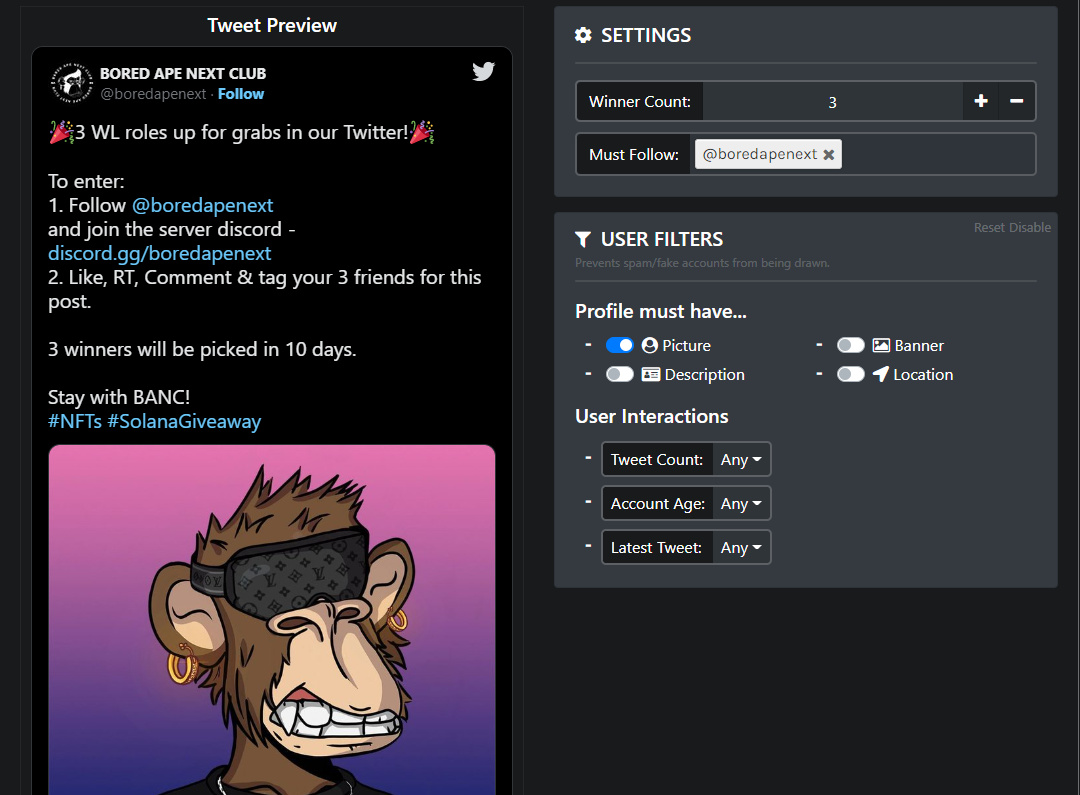This screenshot has height=795, width=1080.
Task: Open the discord.gg/boredapenext link
Action: point(159,253)
